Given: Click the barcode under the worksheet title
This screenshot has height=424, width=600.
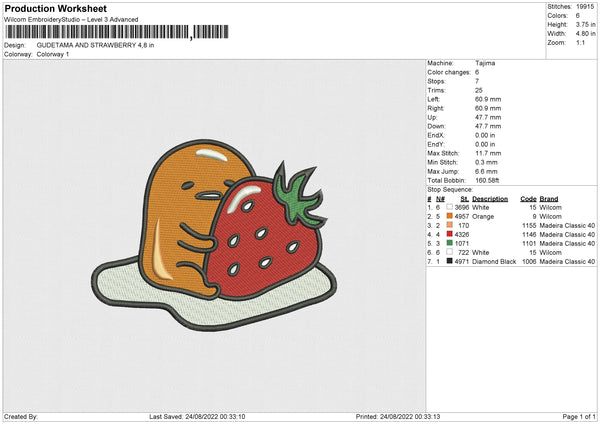Looking at the screenshot, I should pyautogui.click(x=117, y=32).
